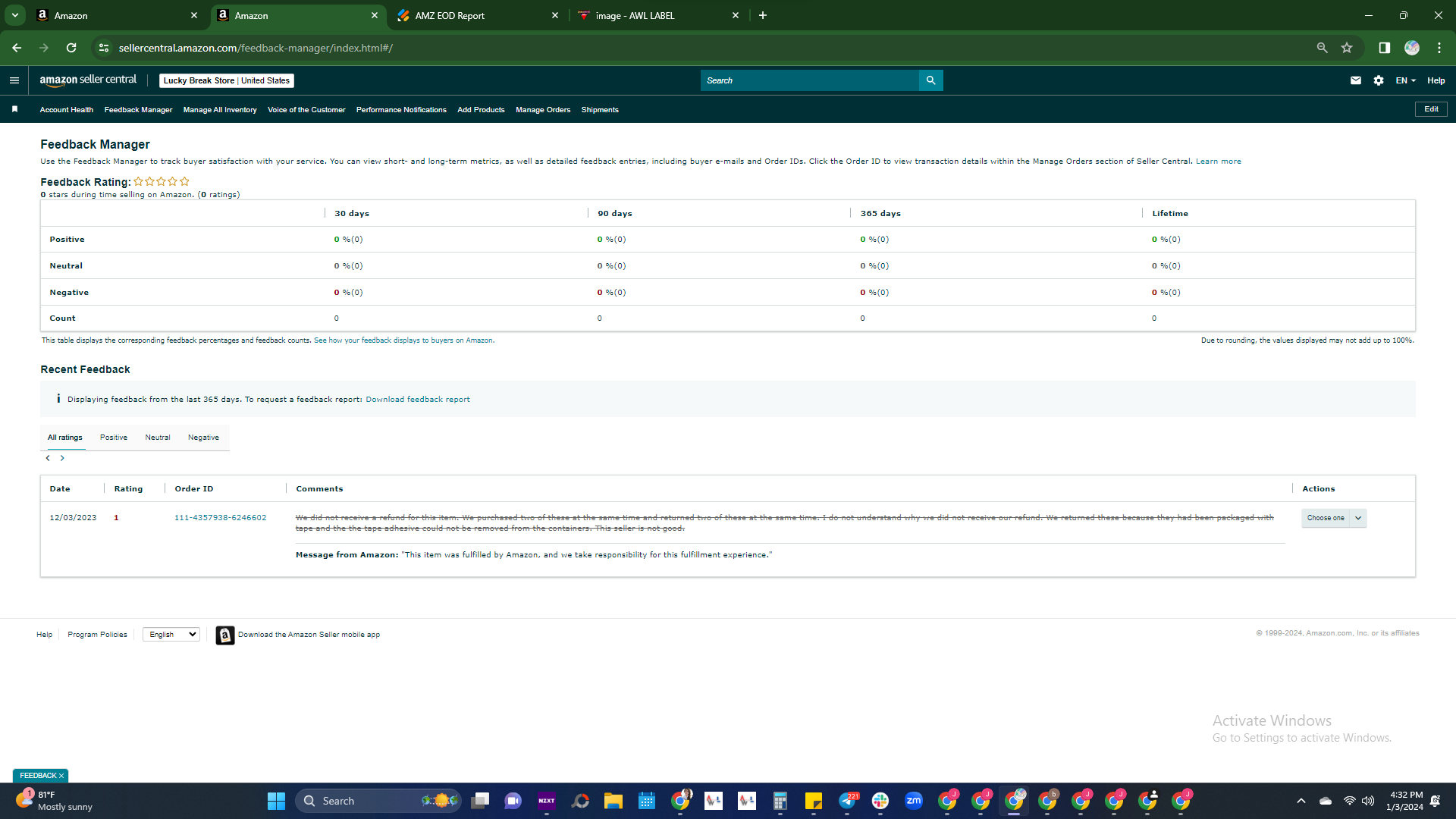
Task: Open Program Policies in the footer
Action: (x=97, y=635)
